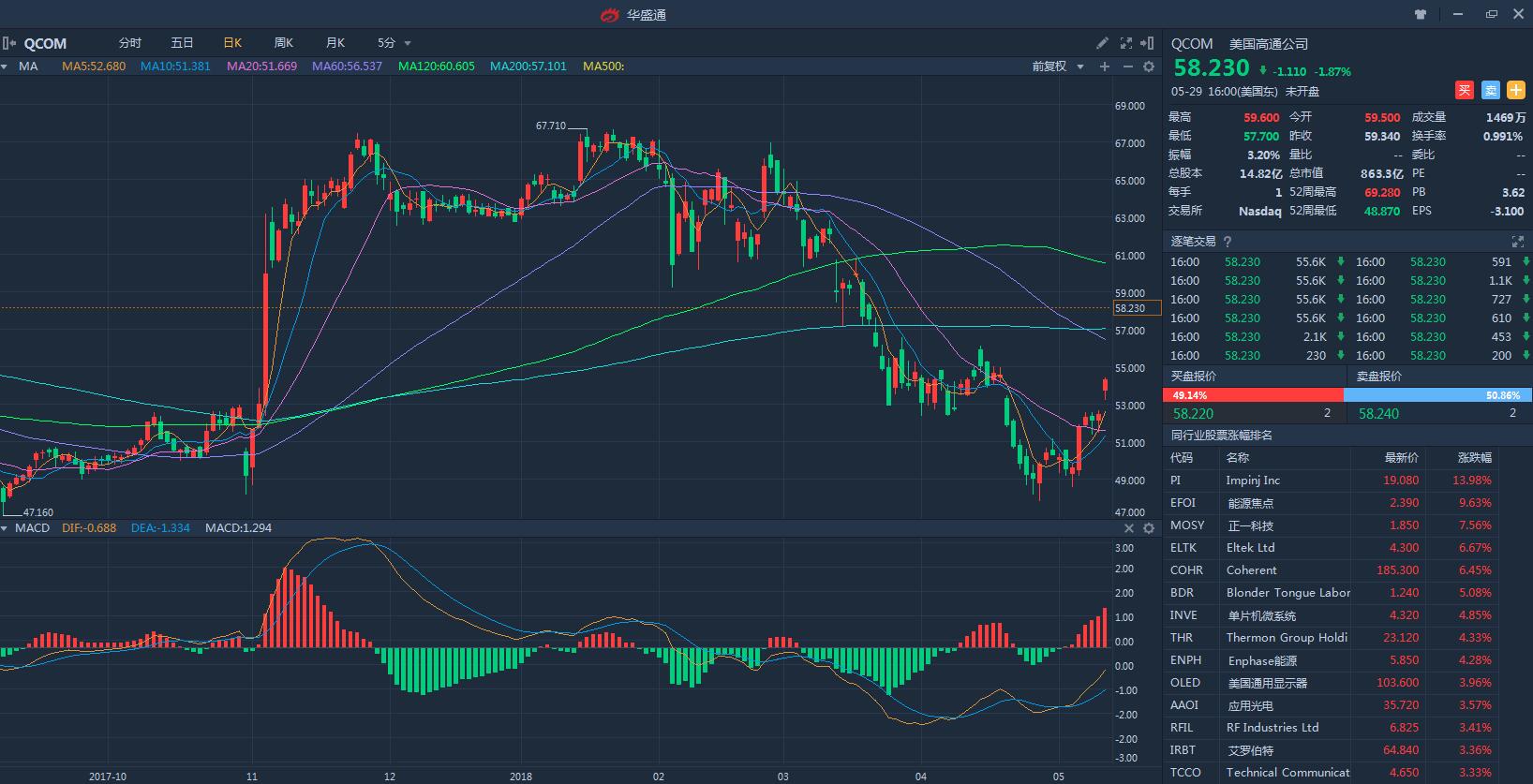Expand the tick-by-tick trades panel
Viewport: 1533px width, 784px height.
pos(1518,242)
